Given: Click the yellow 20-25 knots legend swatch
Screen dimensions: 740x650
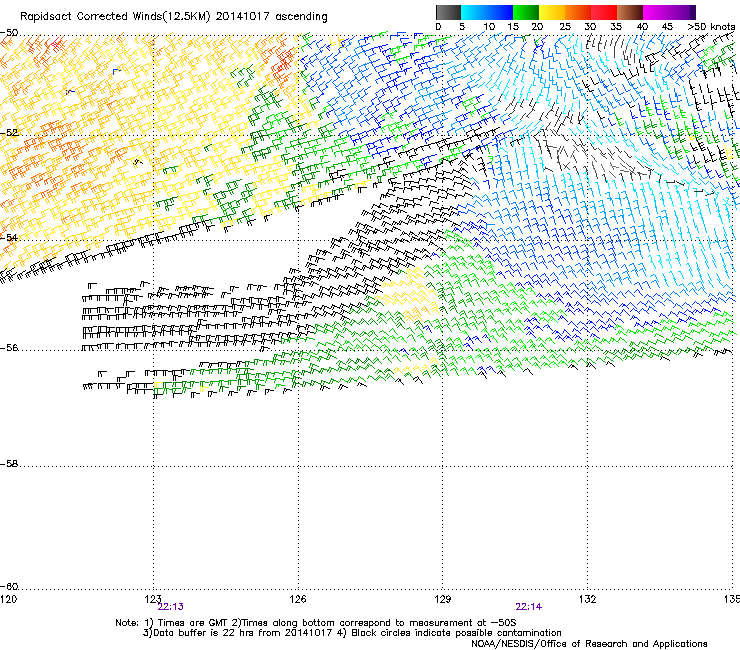Looking at the screenshot, I should 552,12.
